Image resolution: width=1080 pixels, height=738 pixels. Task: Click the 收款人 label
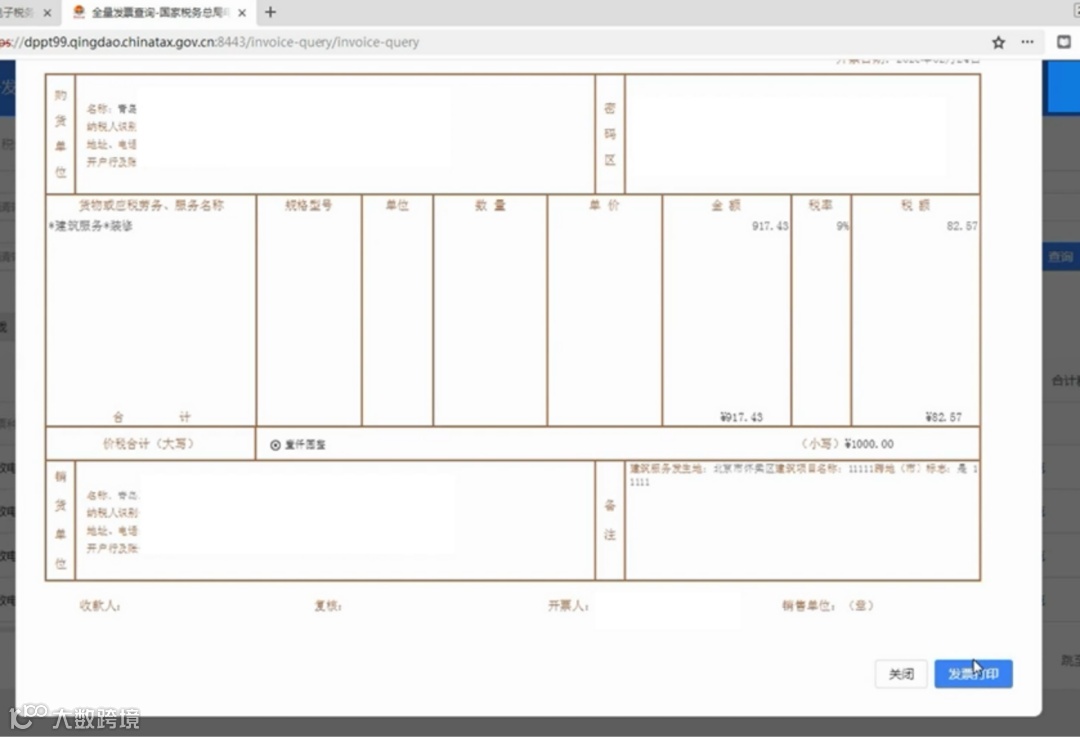click(x=100, y=606)
